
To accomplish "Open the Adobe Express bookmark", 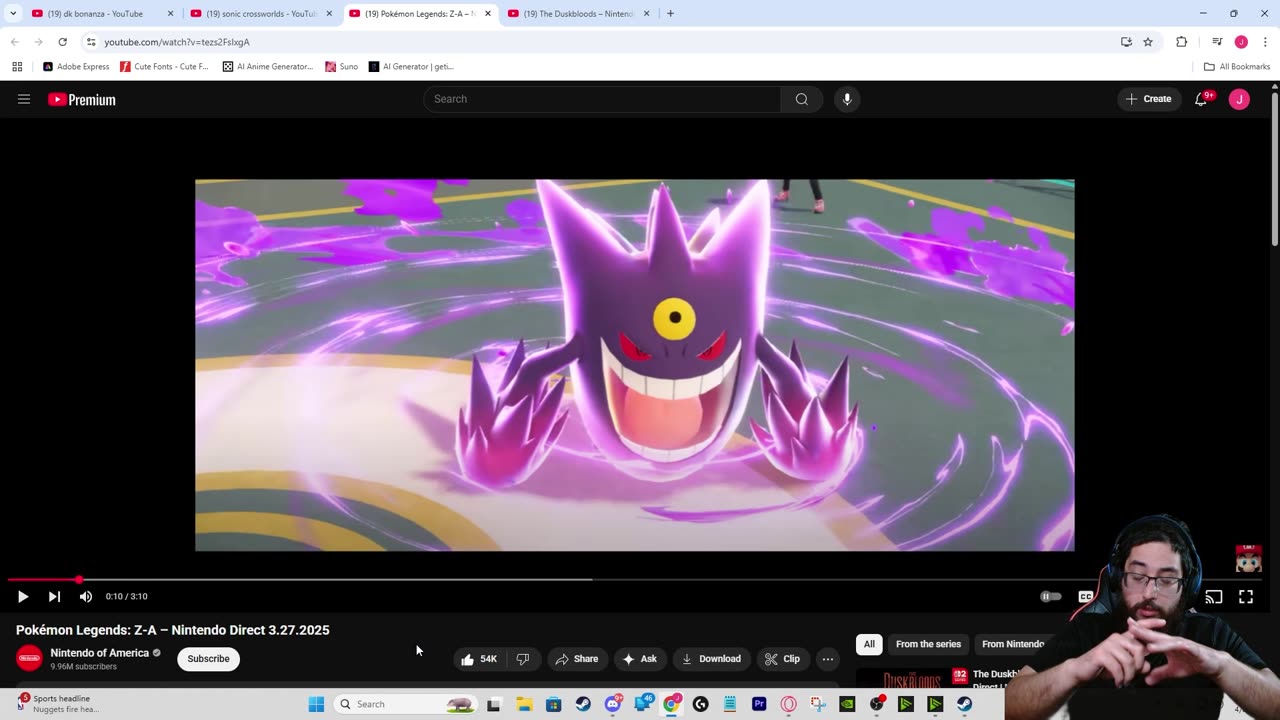I will point(76,67).
